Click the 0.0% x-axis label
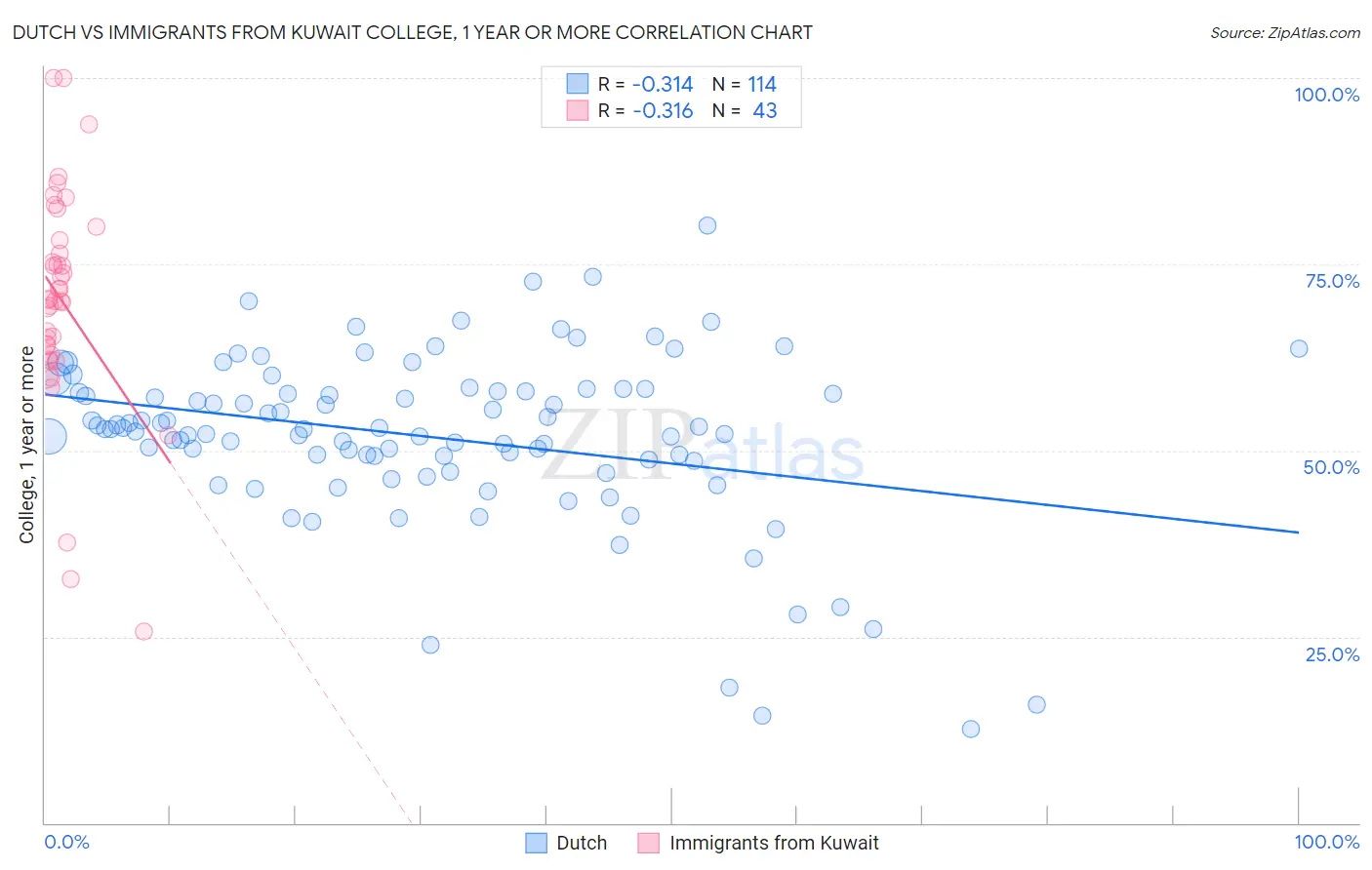 (x=66, y=842)
